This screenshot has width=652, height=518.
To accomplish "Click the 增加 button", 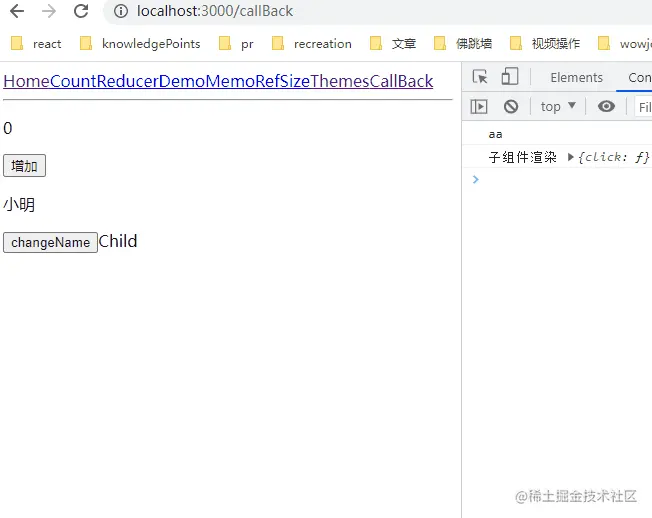I will [24, 166].
